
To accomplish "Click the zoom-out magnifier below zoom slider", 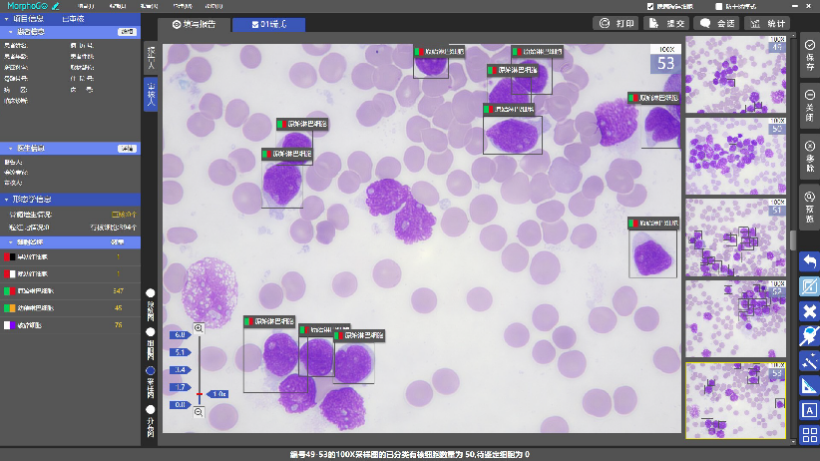I will tap(199, 412).
